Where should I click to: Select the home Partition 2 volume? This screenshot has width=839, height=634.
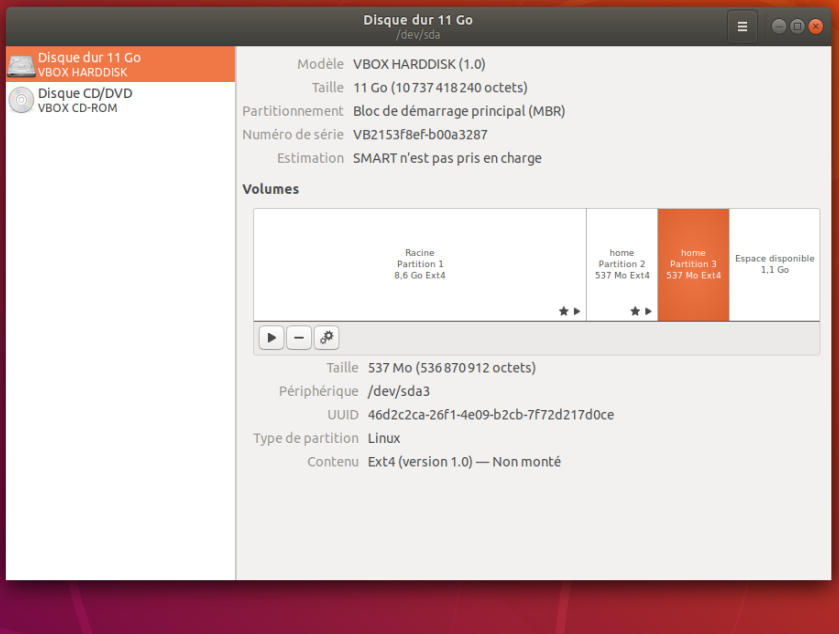[x=621, y=264]
